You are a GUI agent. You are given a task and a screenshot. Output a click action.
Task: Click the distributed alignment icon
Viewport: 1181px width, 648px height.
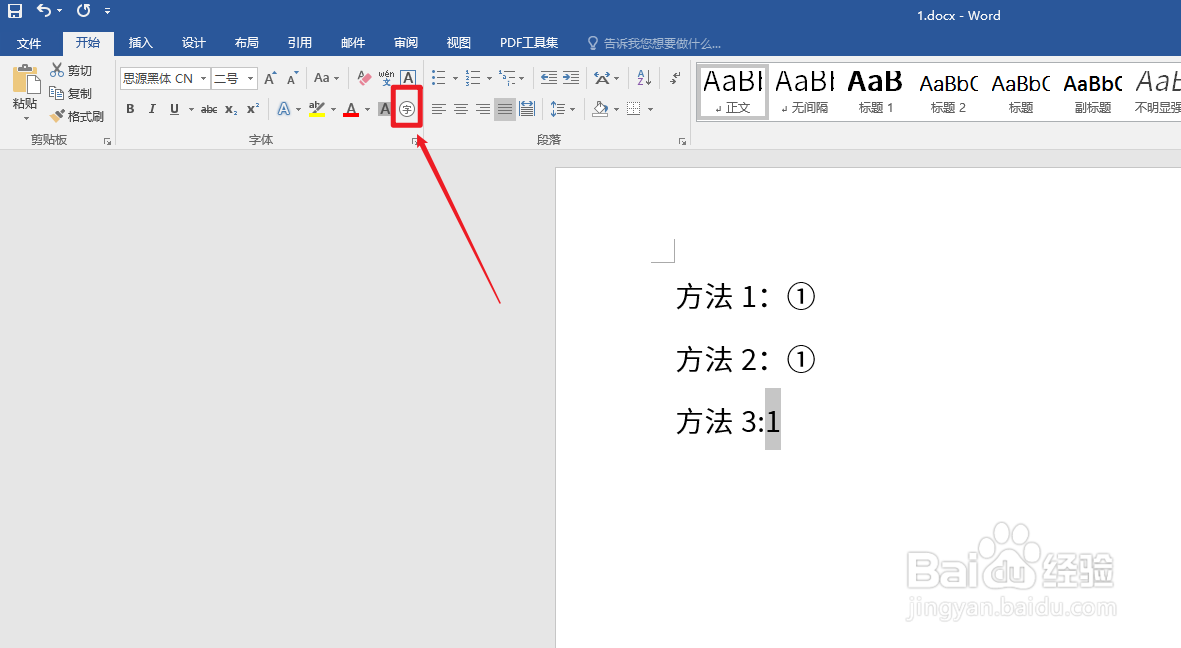(527, 109)
